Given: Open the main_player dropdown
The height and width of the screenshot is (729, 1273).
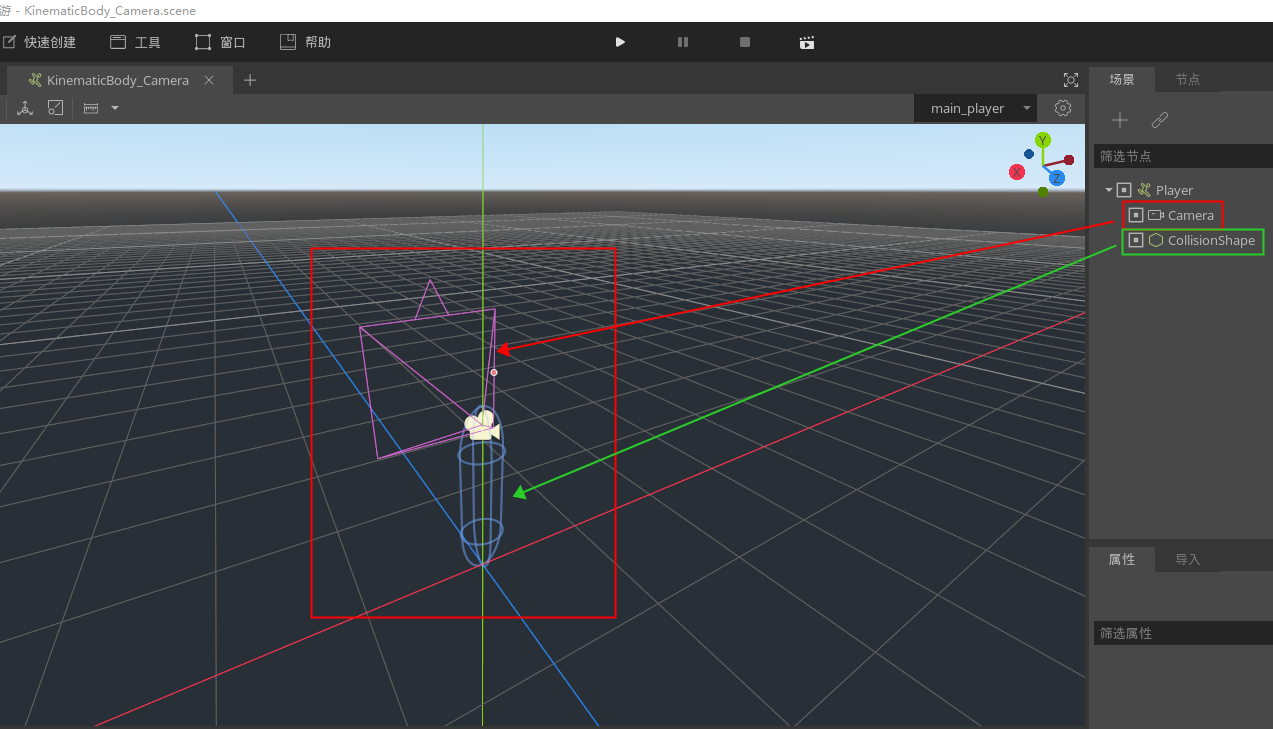Looking at the screenshot, I should coord(975,108).
